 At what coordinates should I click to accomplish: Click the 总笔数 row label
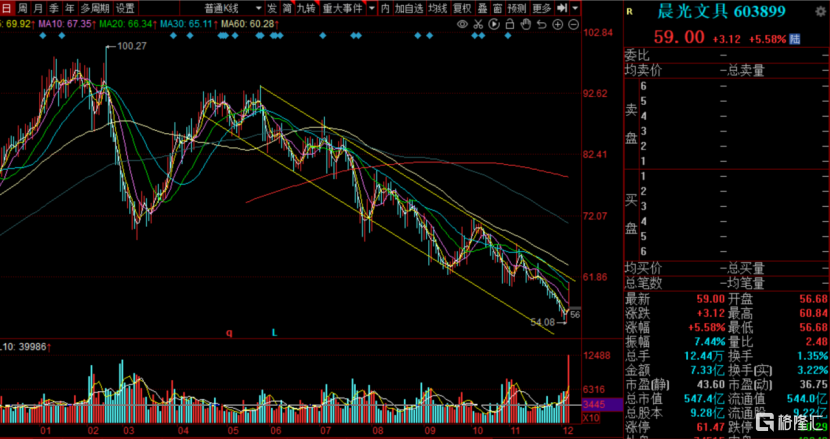point(643,283)
